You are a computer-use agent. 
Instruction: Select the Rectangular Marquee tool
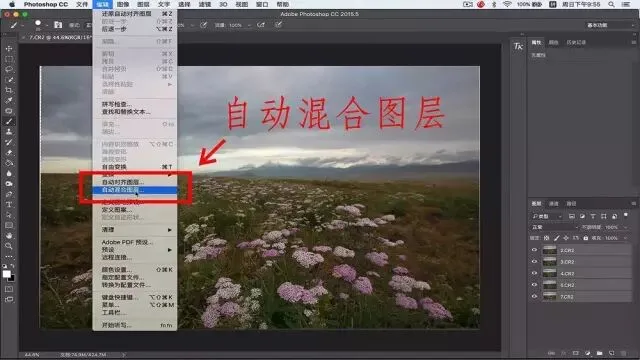(9, 59)
